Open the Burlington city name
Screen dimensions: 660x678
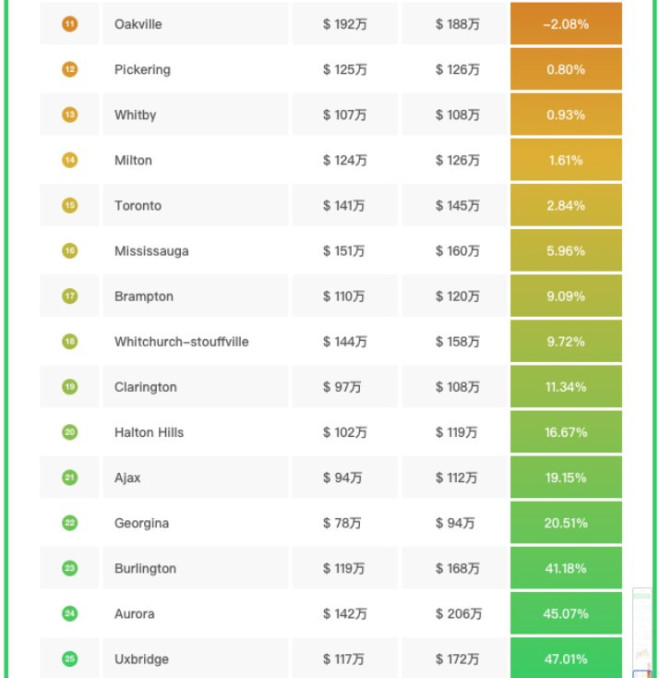(x=145, y=569)
